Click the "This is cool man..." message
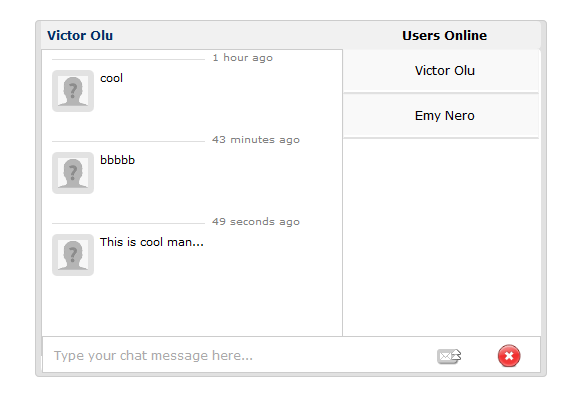 (152, 242)
